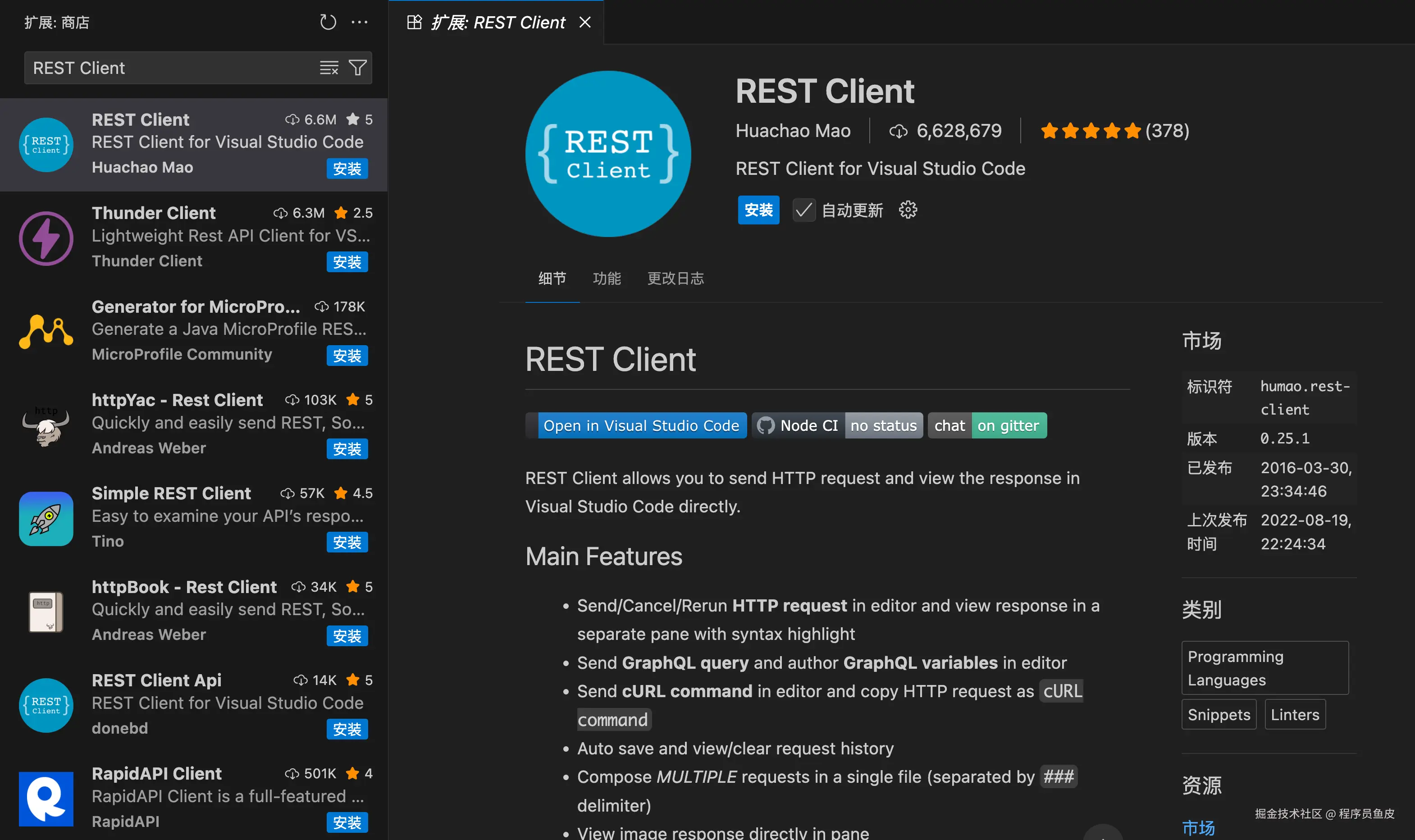Click the REST Client search input field

point(170,68)
